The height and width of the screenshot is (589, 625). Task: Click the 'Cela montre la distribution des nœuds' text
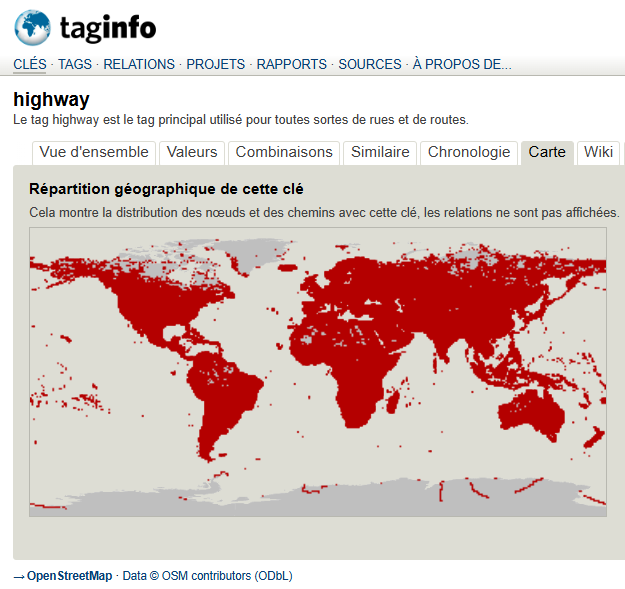click(324, 212)
